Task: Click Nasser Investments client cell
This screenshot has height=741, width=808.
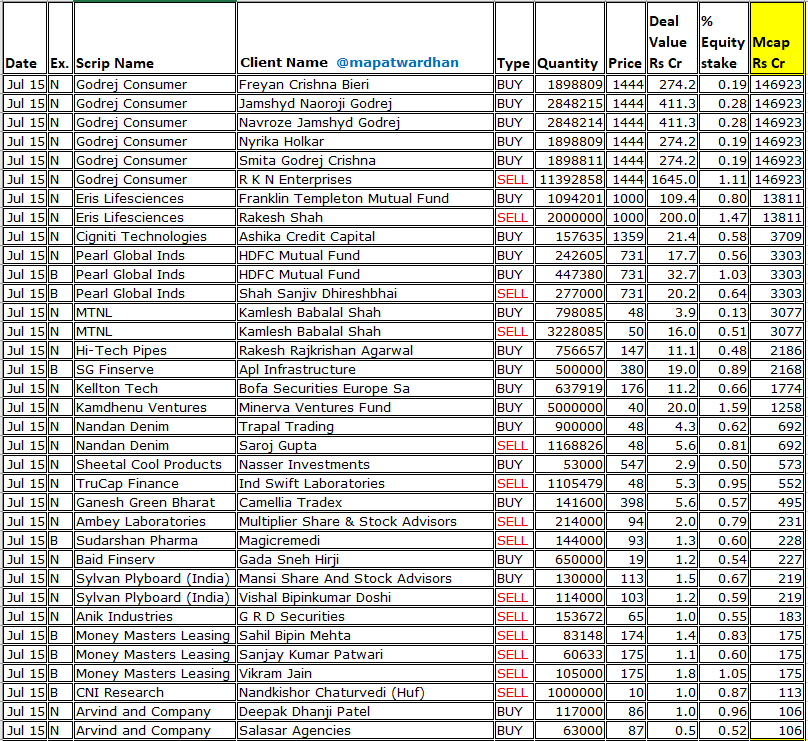Action: click(365, 465)
